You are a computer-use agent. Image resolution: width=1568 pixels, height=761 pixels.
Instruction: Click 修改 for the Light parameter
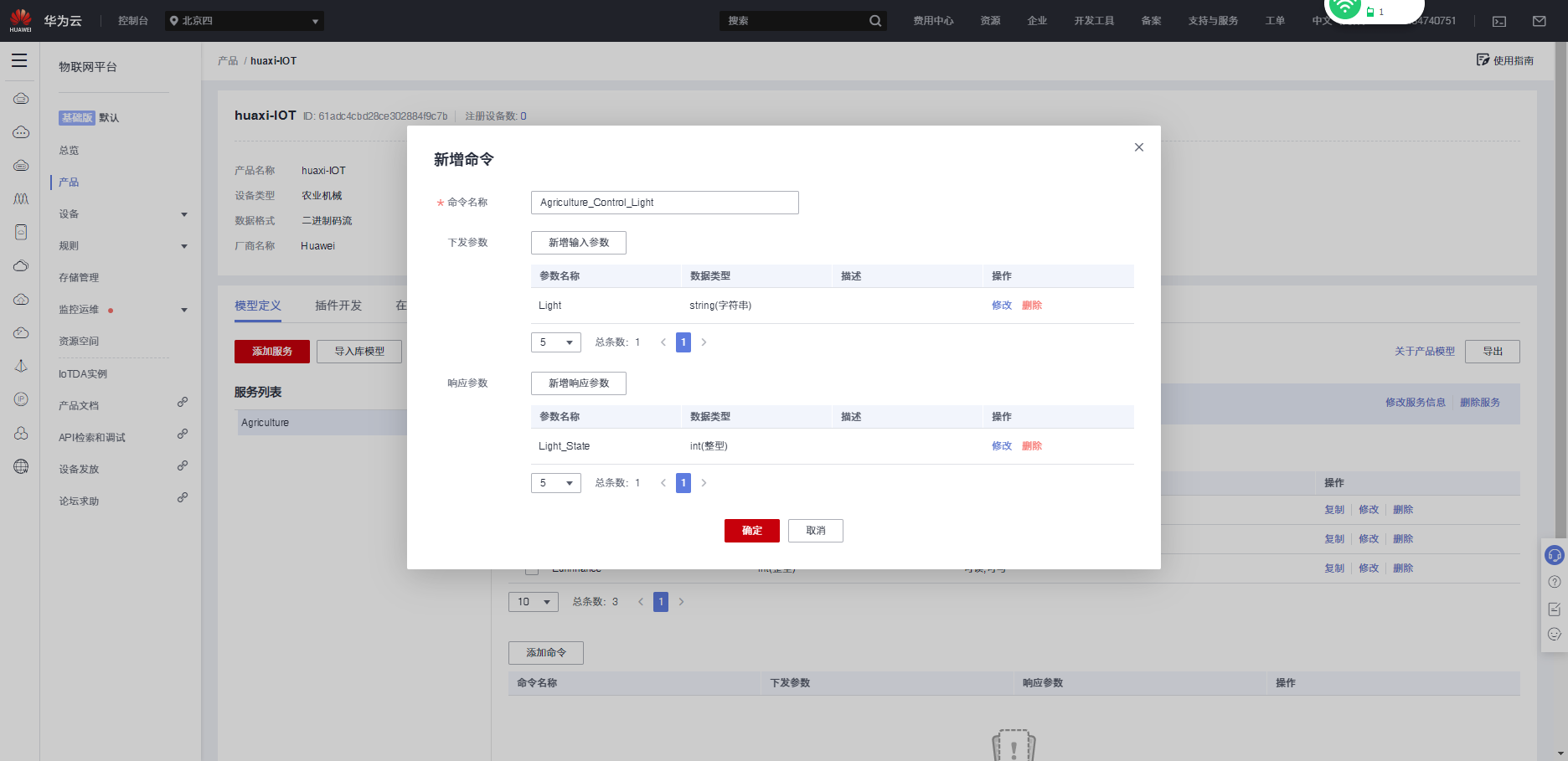click(x=1002, y=306)
